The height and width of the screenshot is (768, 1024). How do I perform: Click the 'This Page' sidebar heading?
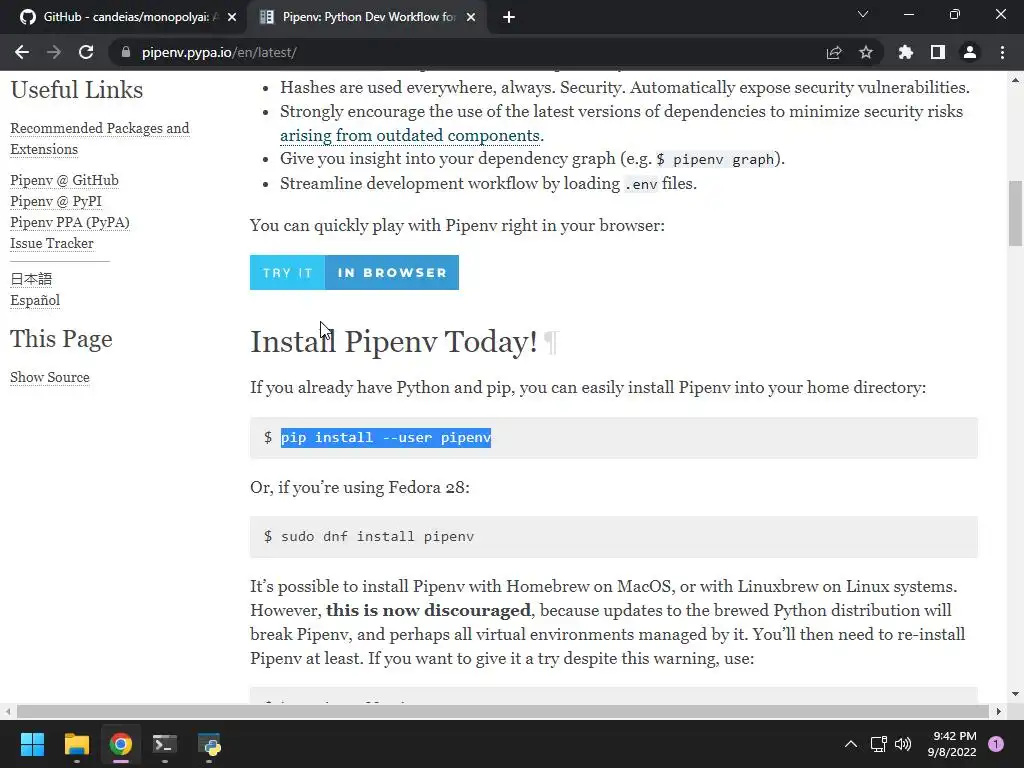[61, 339]
